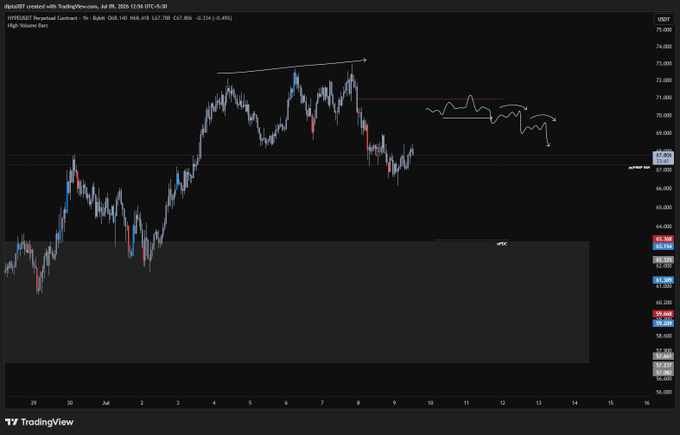Click the blue 59.209 price label
This screenshot has height=435, width=680.
[664, 323]
